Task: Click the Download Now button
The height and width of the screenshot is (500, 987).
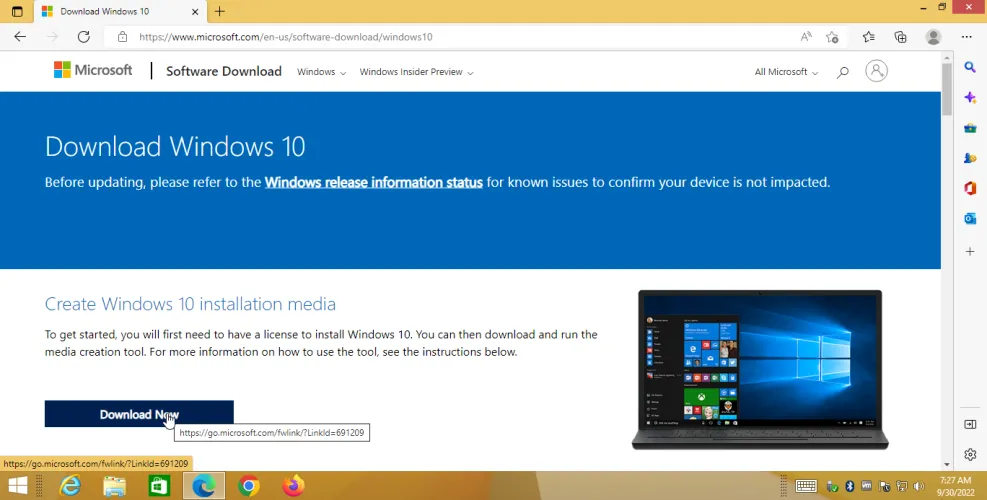Action: pyautogui.click(x=139, y=414)
